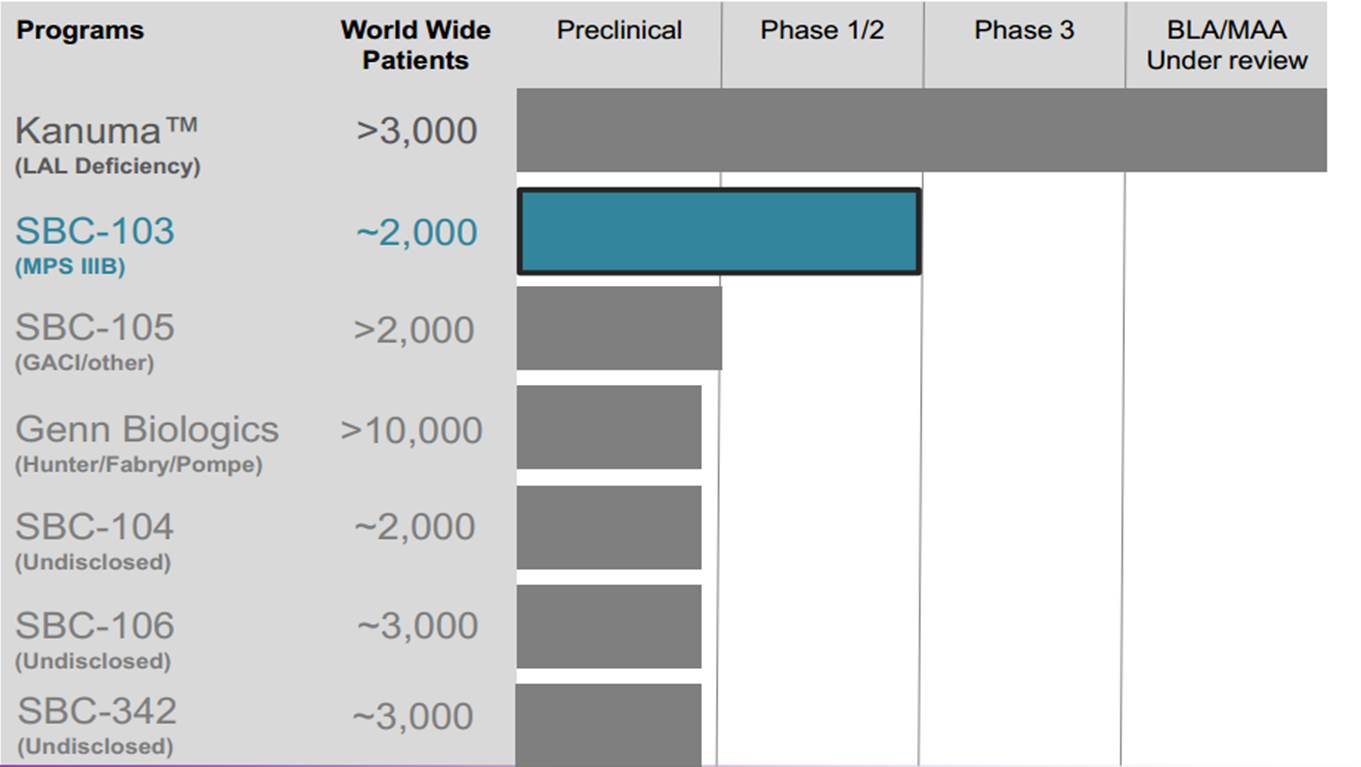Click the teal SBC-103 progress bar
This screenshot has width=1361, height=767.
[x=719, y=231]
